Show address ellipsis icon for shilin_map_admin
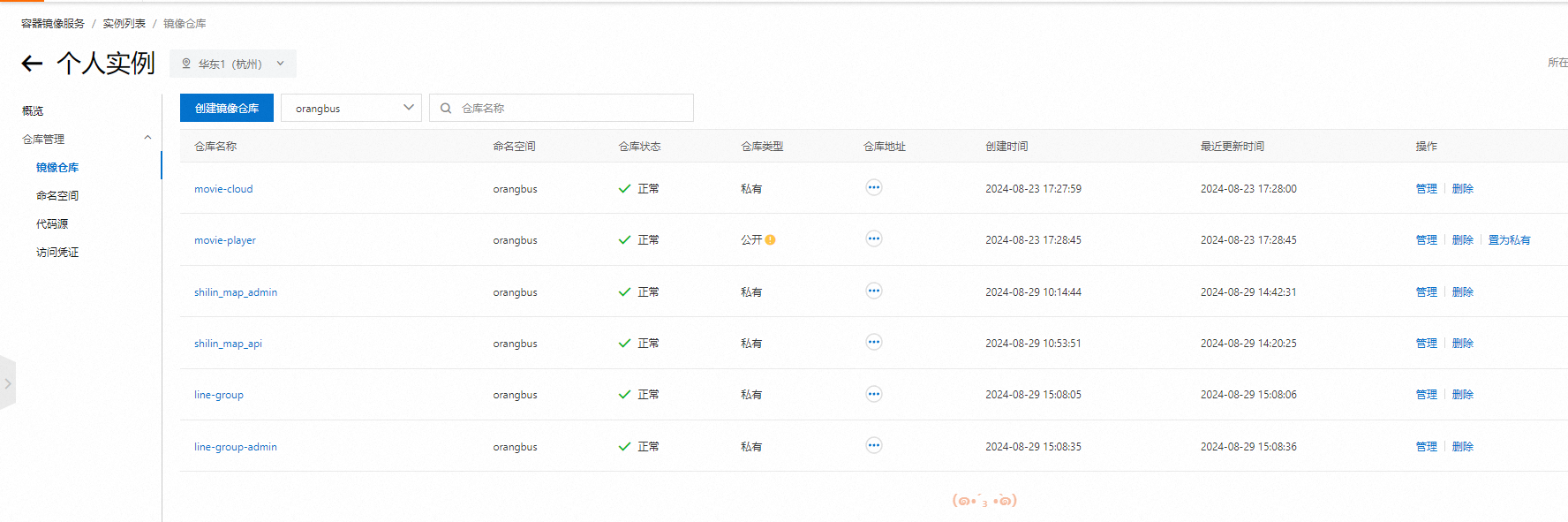This screenshot has width=1568, height=522. [x=873, y=291]
